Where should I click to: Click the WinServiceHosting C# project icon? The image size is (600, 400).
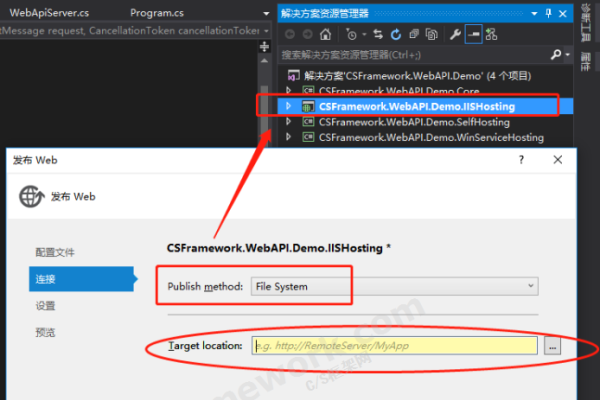click(308, 137)
